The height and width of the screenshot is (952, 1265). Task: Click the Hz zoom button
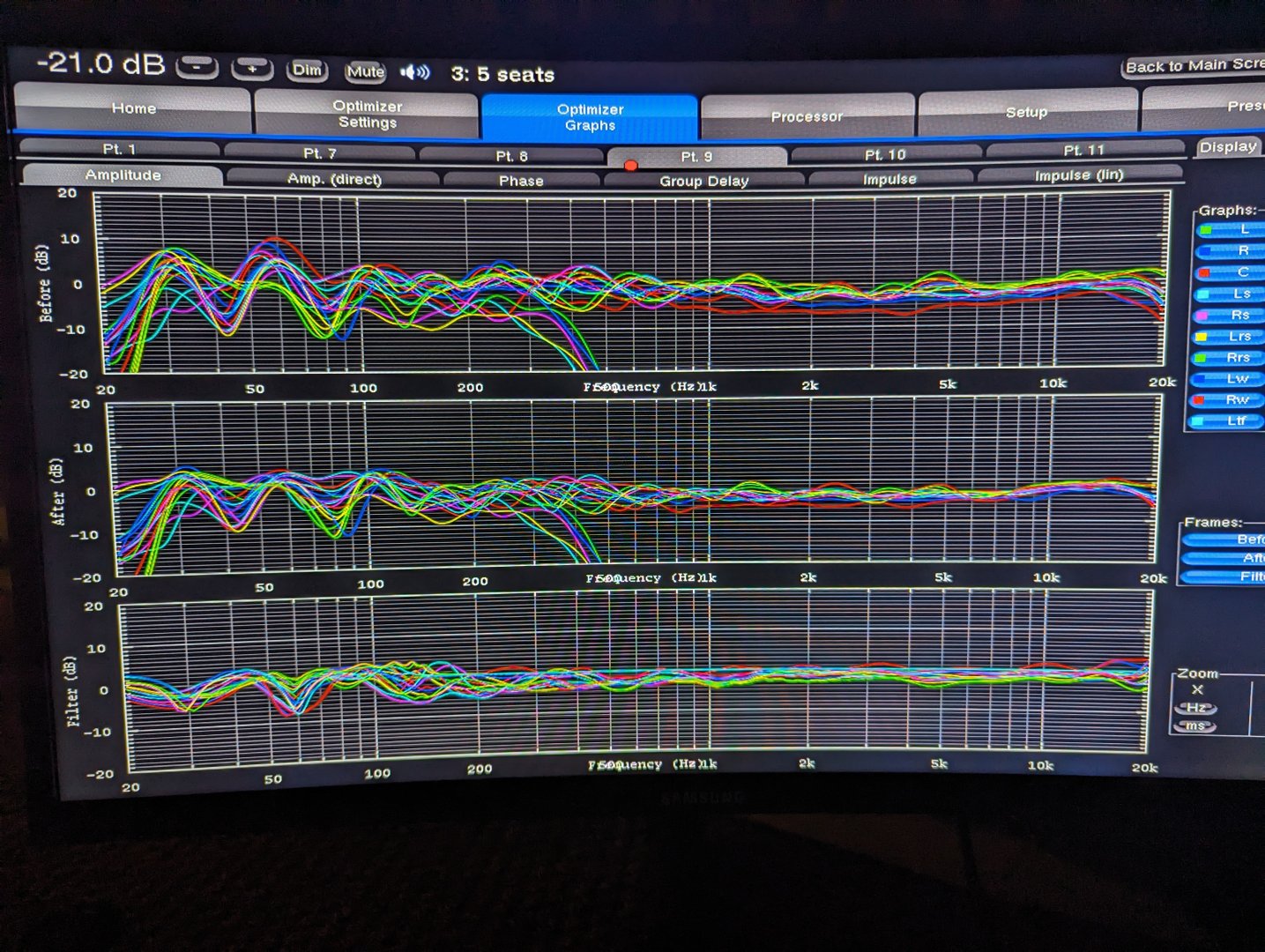click(x=1195, y=708)
